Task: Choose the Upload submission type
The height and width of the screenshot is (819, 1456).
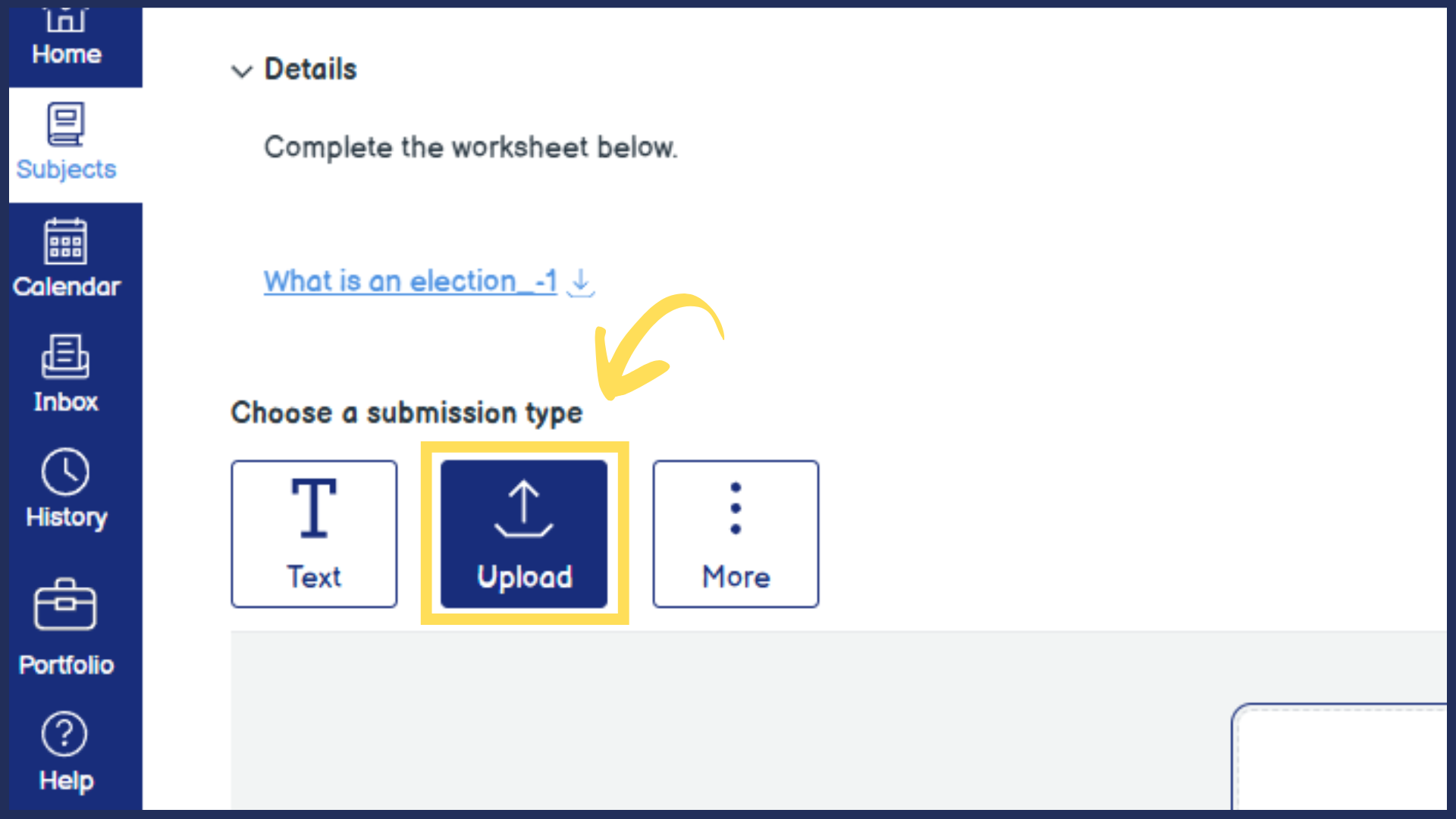Action: [524, 534]
